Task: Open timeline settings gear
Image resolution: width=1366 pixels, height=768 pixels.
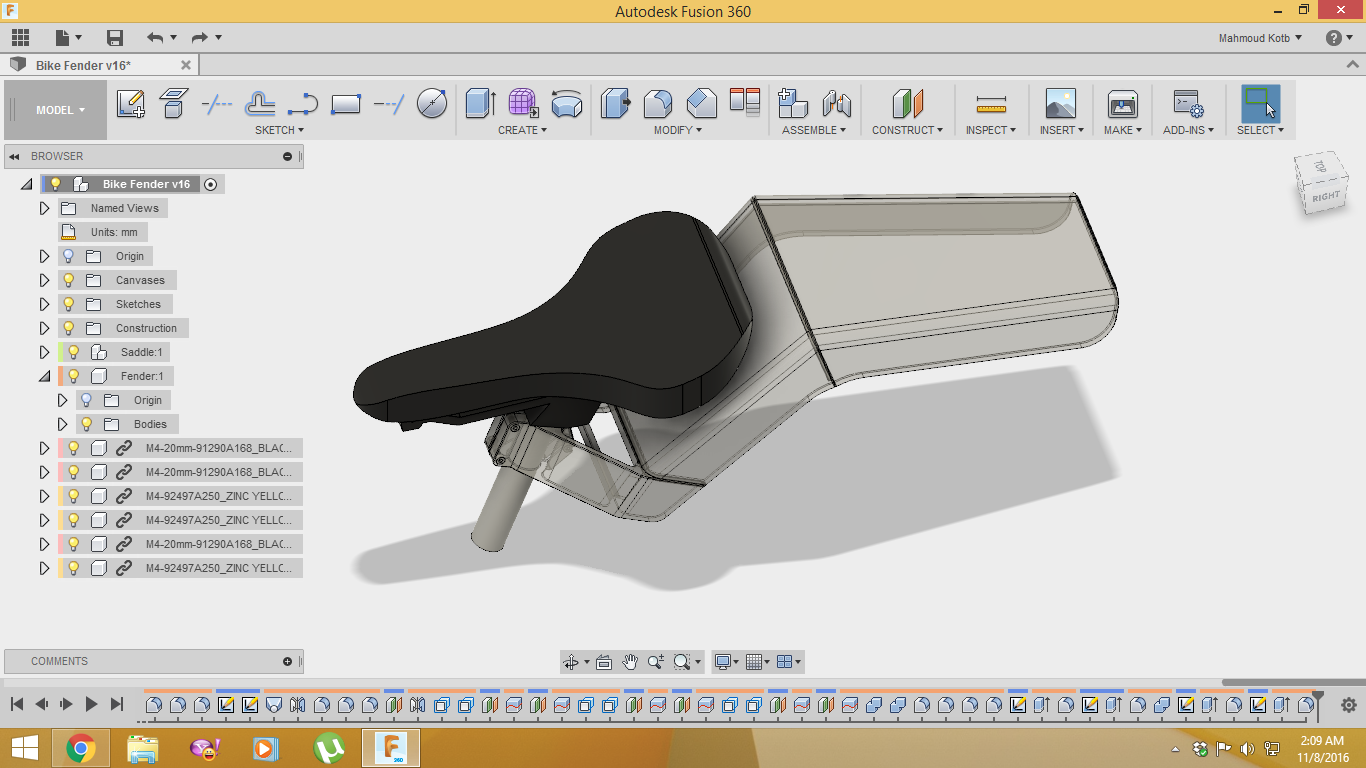Action: [x=1348, y=705]
